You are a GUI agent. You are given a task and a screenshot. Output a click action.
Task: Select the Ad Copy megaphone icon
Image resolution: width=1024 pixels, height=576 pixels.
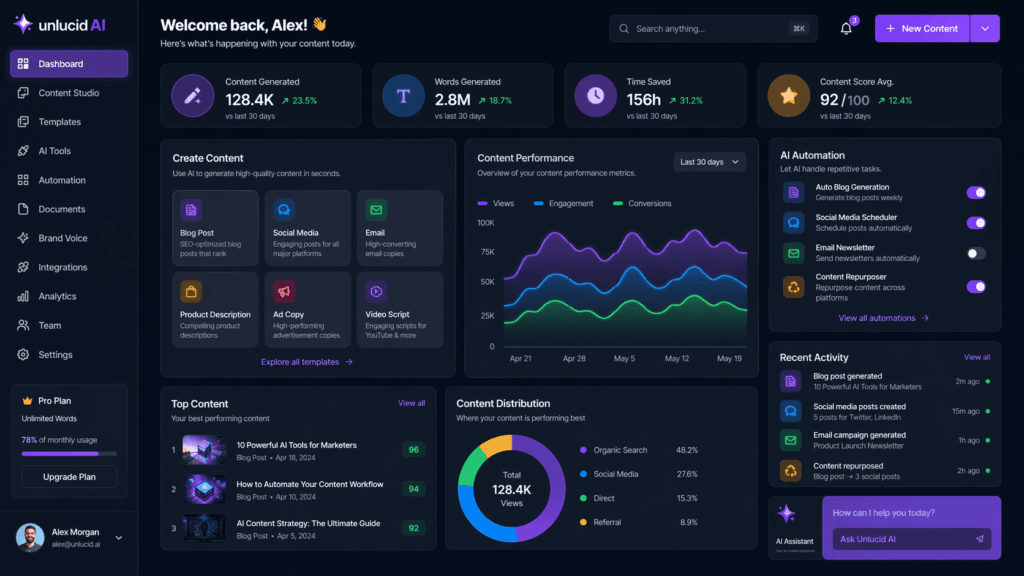pos(283,292)
